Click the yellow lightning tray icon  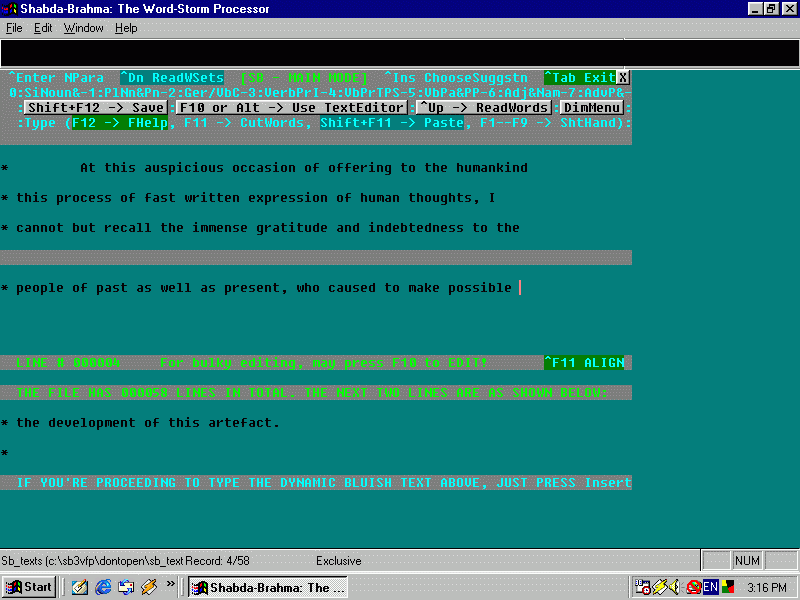pyautogui.click(x=659, y=587)
